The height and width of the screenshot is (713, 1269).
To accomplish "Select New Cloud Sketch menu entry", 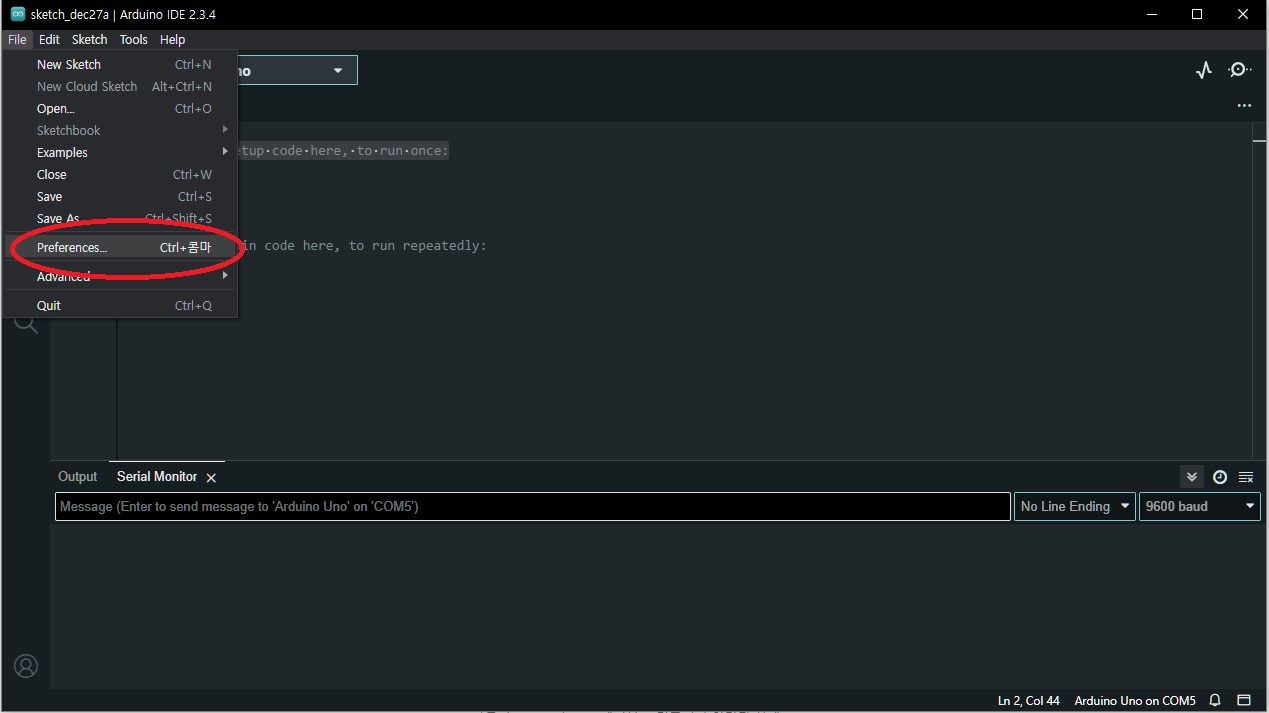I will pyautogui.click(x=120, y=86).
